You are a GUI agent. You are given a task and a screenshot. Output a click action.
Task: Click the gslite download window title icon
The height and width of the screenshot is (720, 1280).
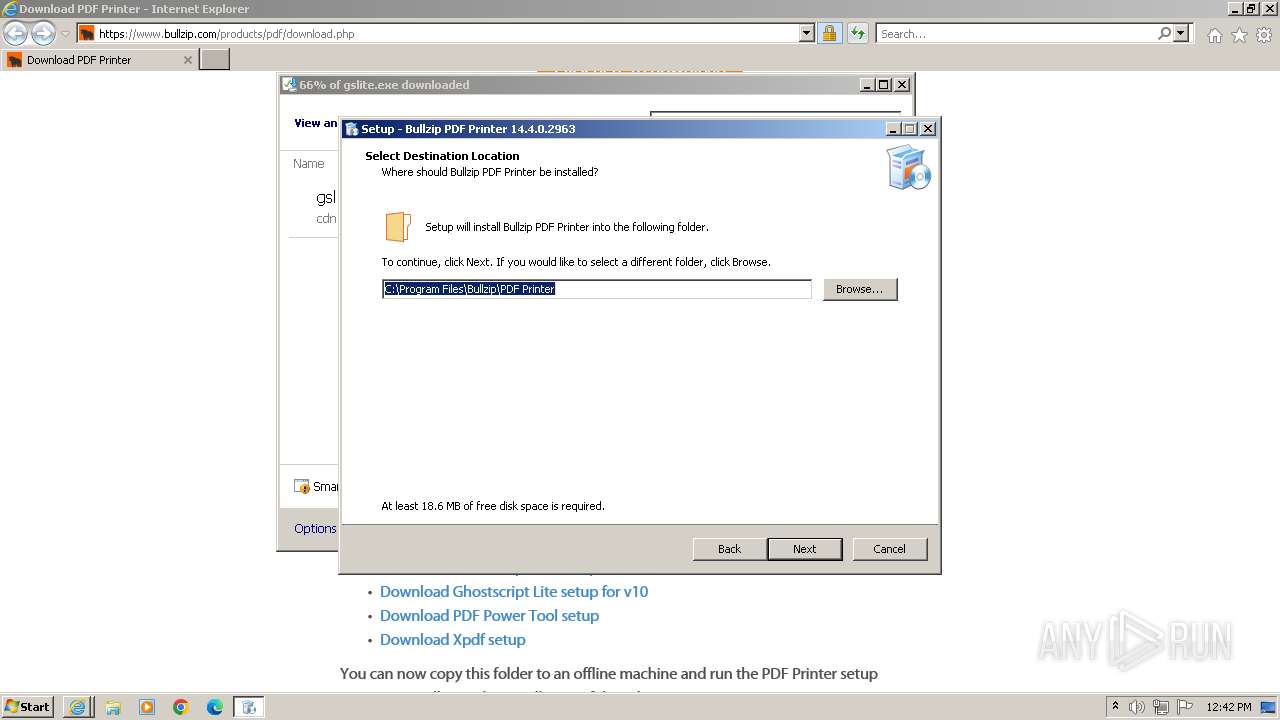pos(289,85)
